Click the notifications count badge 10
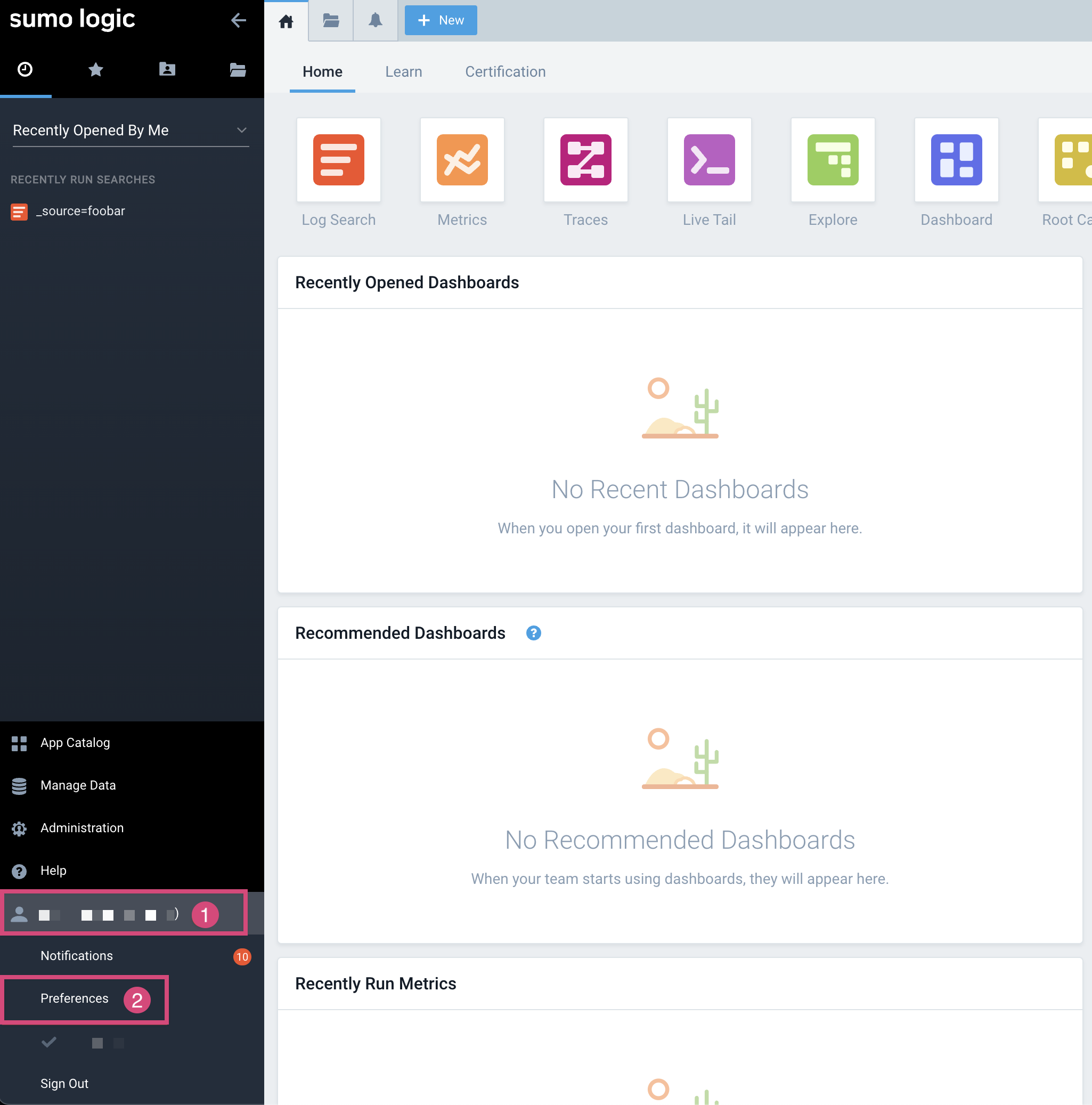 pos(242,957)
